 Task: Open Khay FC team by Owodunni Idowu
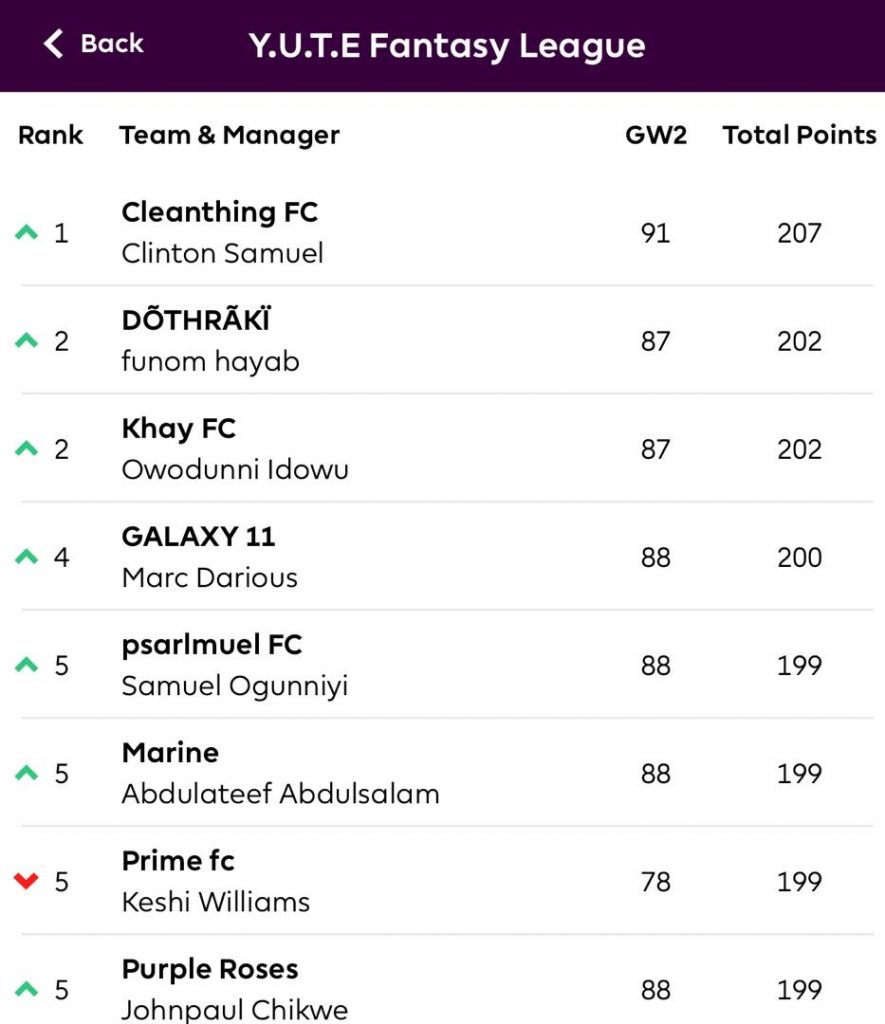click(447, 449)
